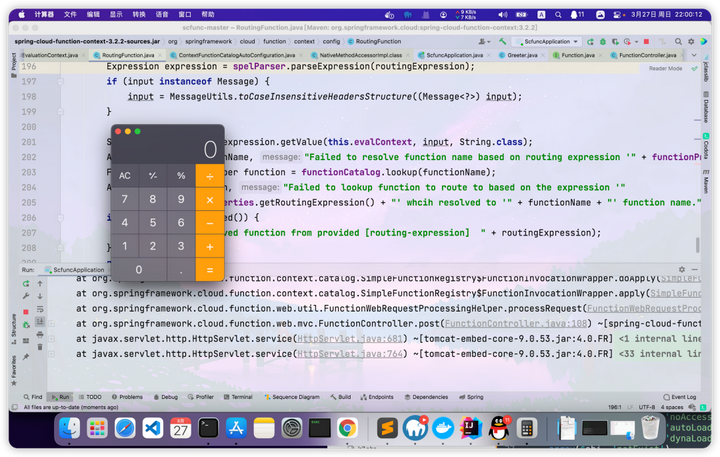The height and width of the screenshot is (457, 720).
Task: Toggle soft-wrap in the Run console
Action: pos(40,309)
